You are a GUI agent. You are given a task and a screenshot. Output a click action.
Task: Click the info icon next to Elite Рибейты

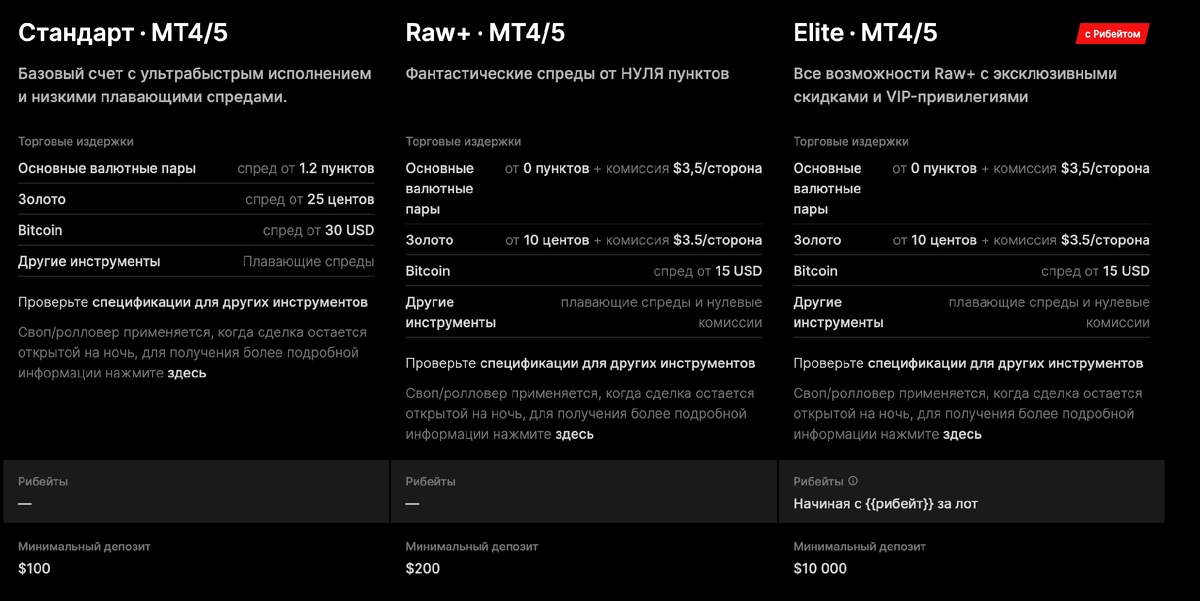coord(853,481)
